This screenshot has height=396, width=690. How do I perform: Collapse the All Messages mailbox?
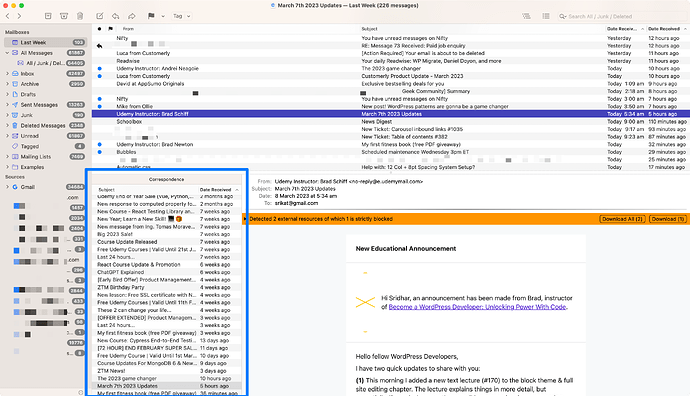pyautogui.click(x=7, y=53)
